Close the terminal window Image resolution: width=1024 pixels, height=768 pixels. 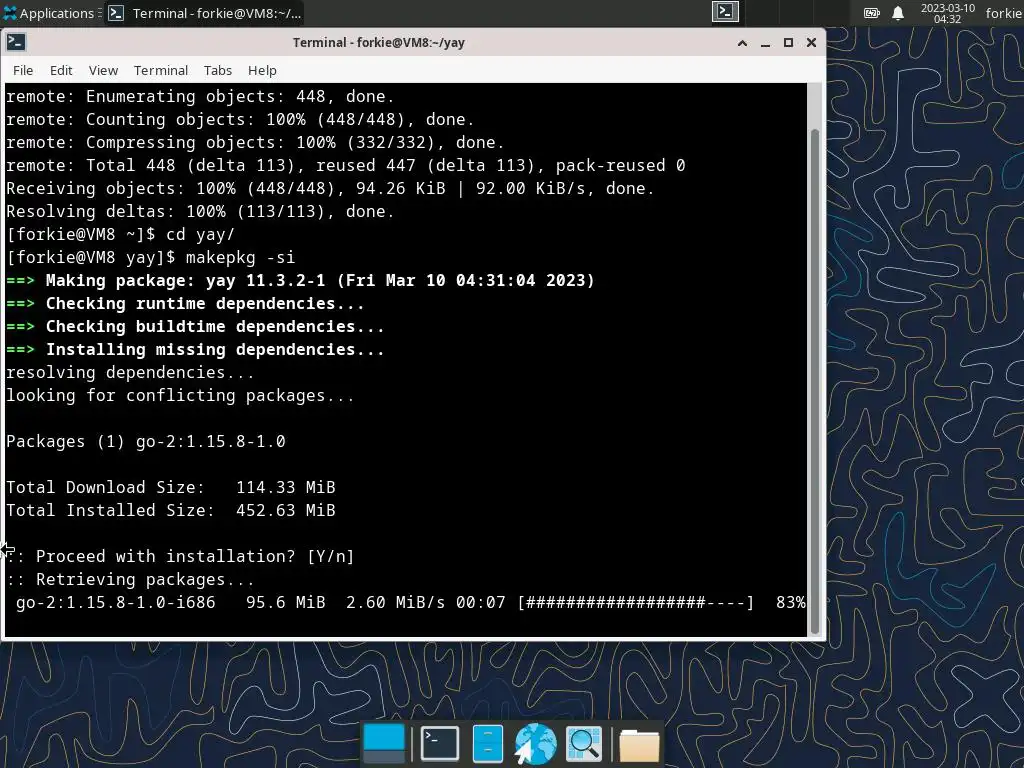tap(811, 42)
